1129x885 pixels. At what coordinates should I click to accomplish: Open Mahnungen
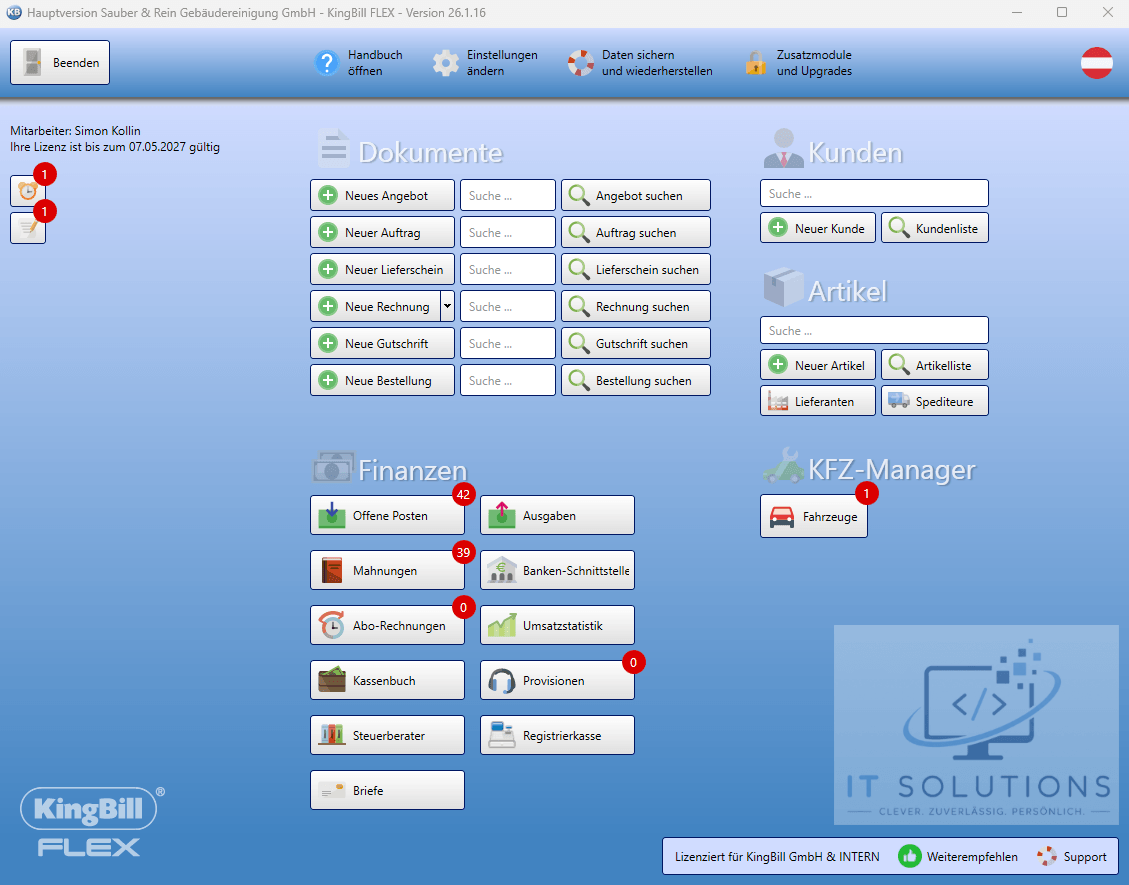click(x=387, y=570)
